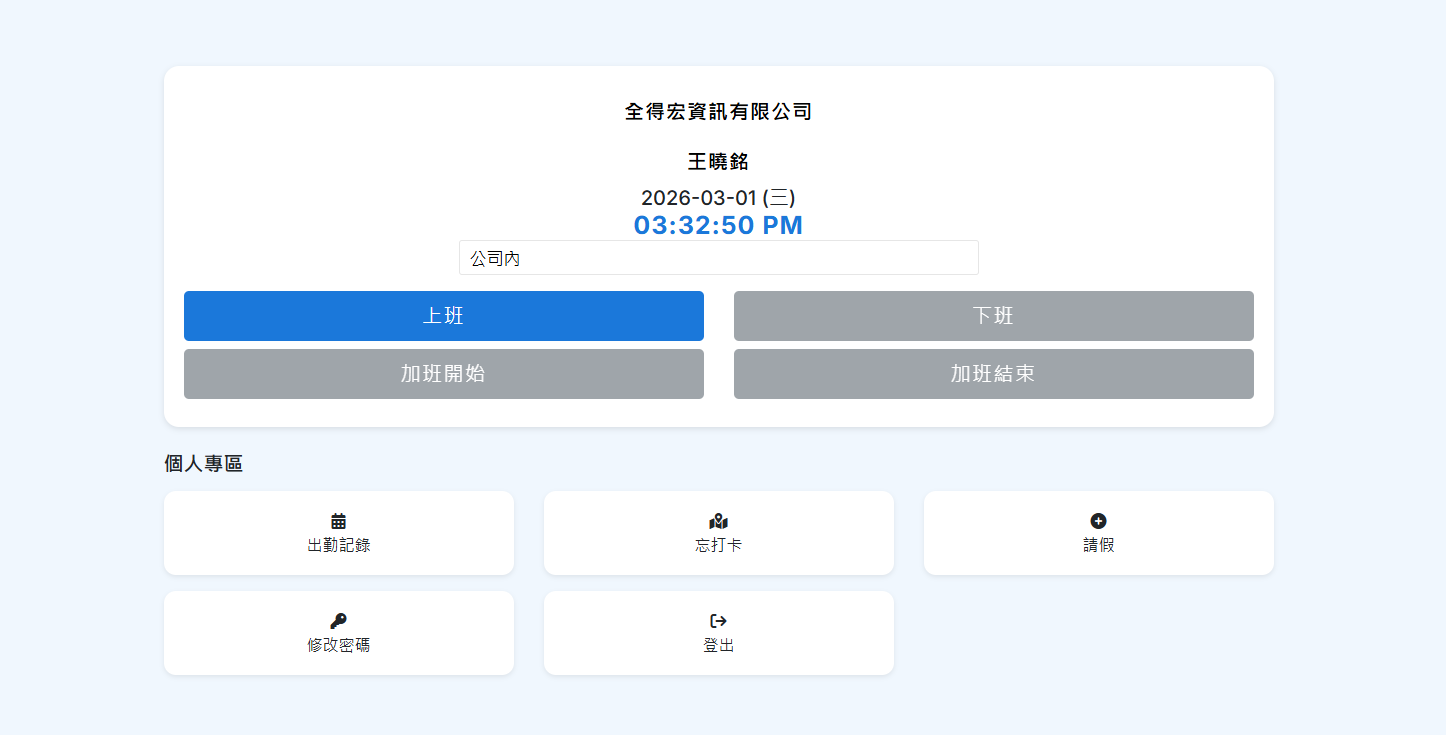This screenshot has width=1446, height=735.
Task: Open the 出勤記錄 attendance record card
Action: (x=339, y=533)
